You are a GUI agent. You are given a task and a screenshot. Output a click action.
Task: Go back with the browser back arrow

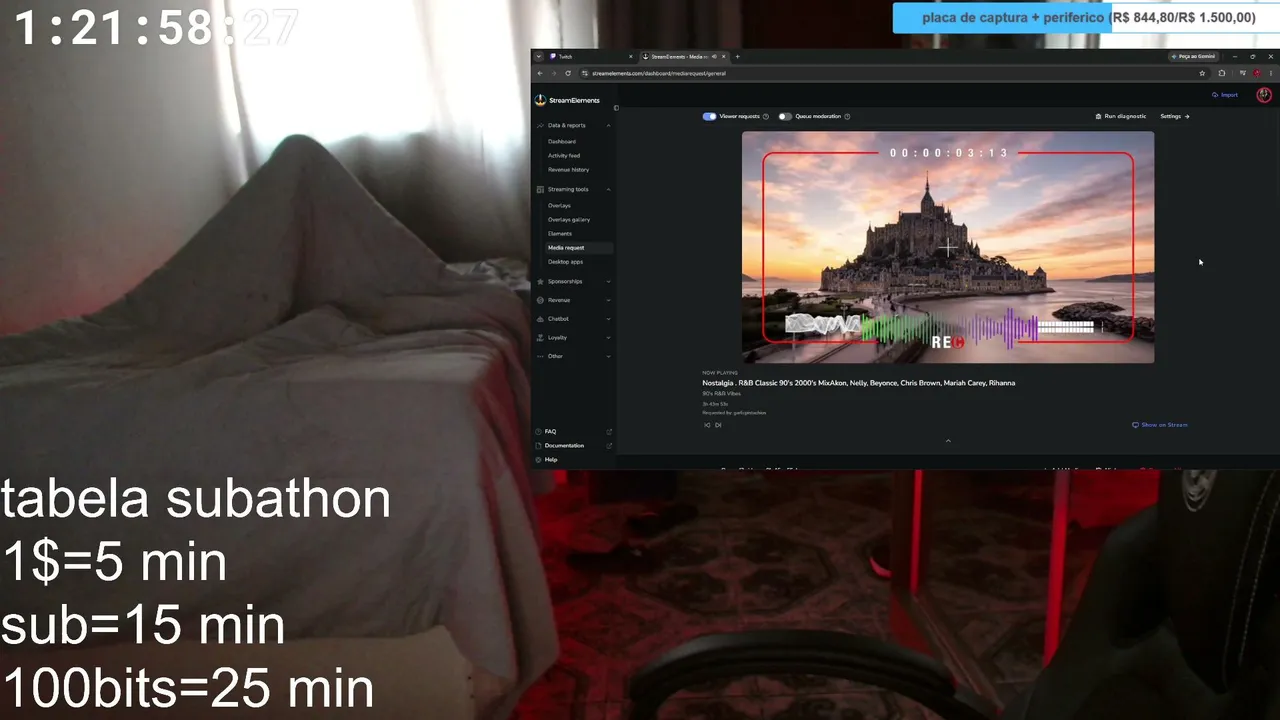tap(540, 73)
